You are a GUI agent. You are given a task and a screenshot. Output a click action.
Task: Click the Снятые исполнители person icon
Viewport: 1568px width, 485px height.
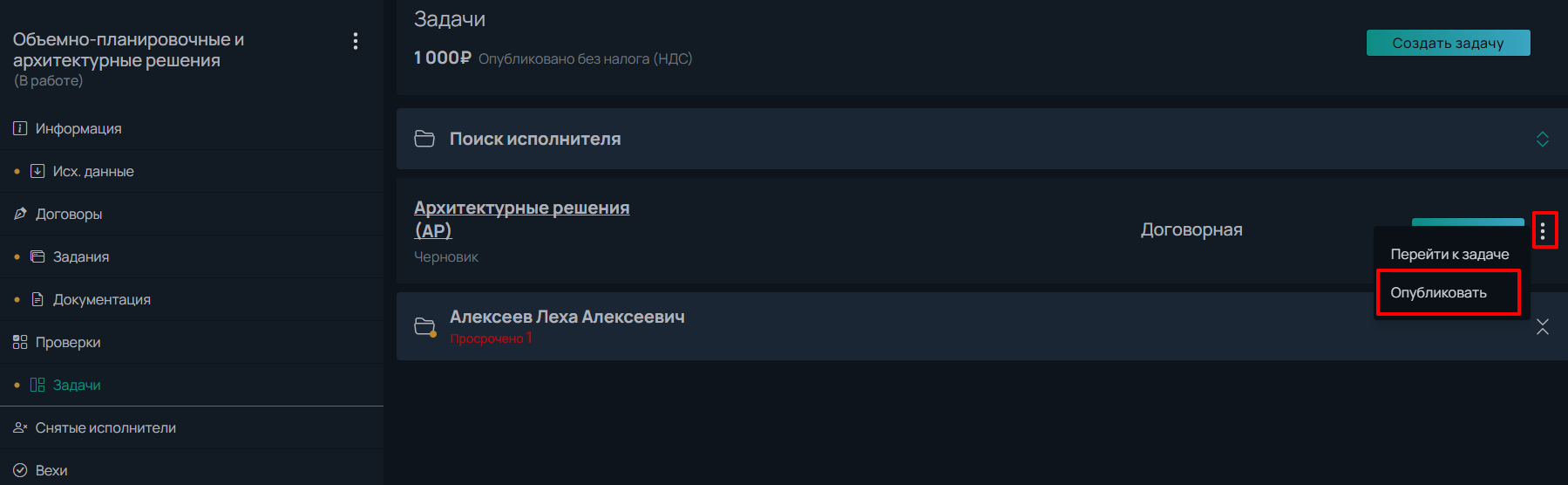click(x=20, y=427)
